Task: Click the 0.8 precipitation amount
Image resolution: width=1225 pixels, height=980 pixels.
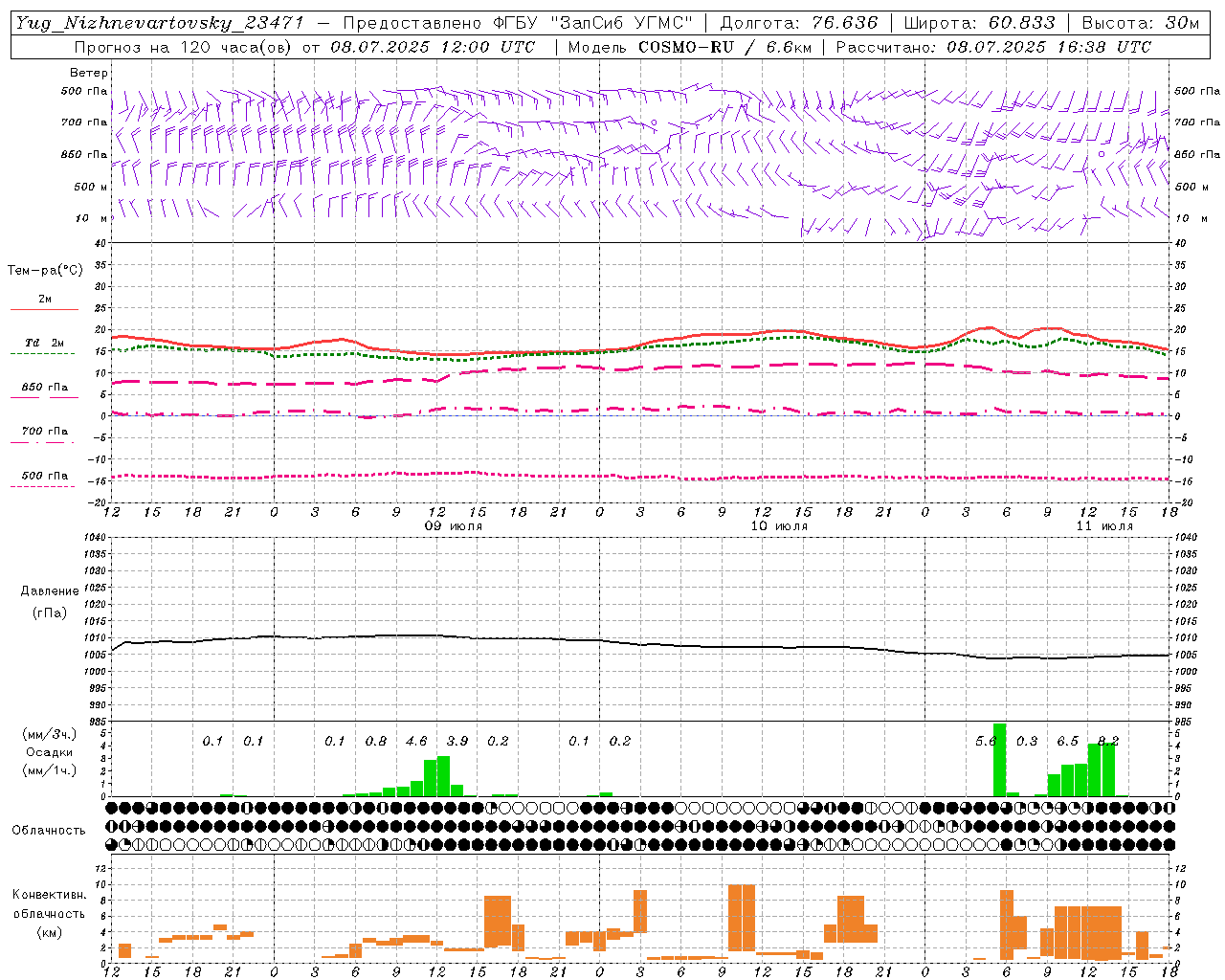Action: 376,742
